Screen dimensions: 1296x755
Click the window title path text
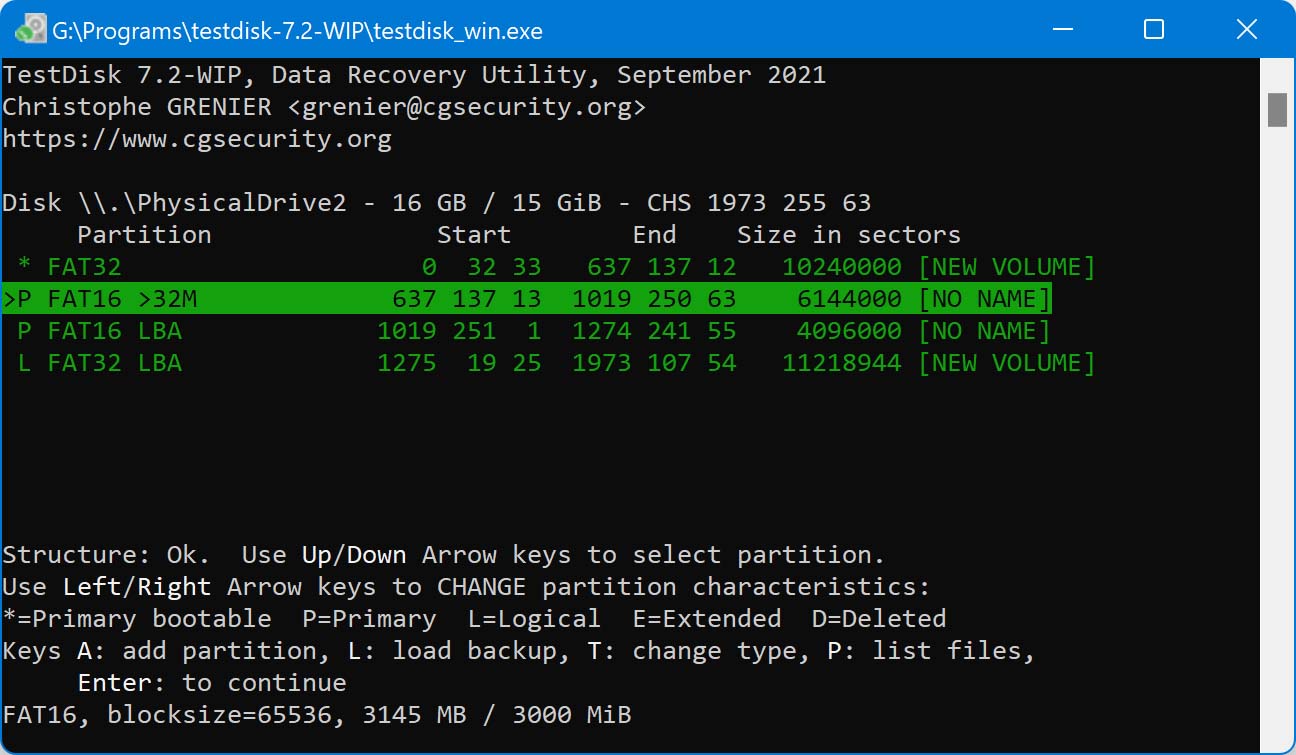(297, 31)
